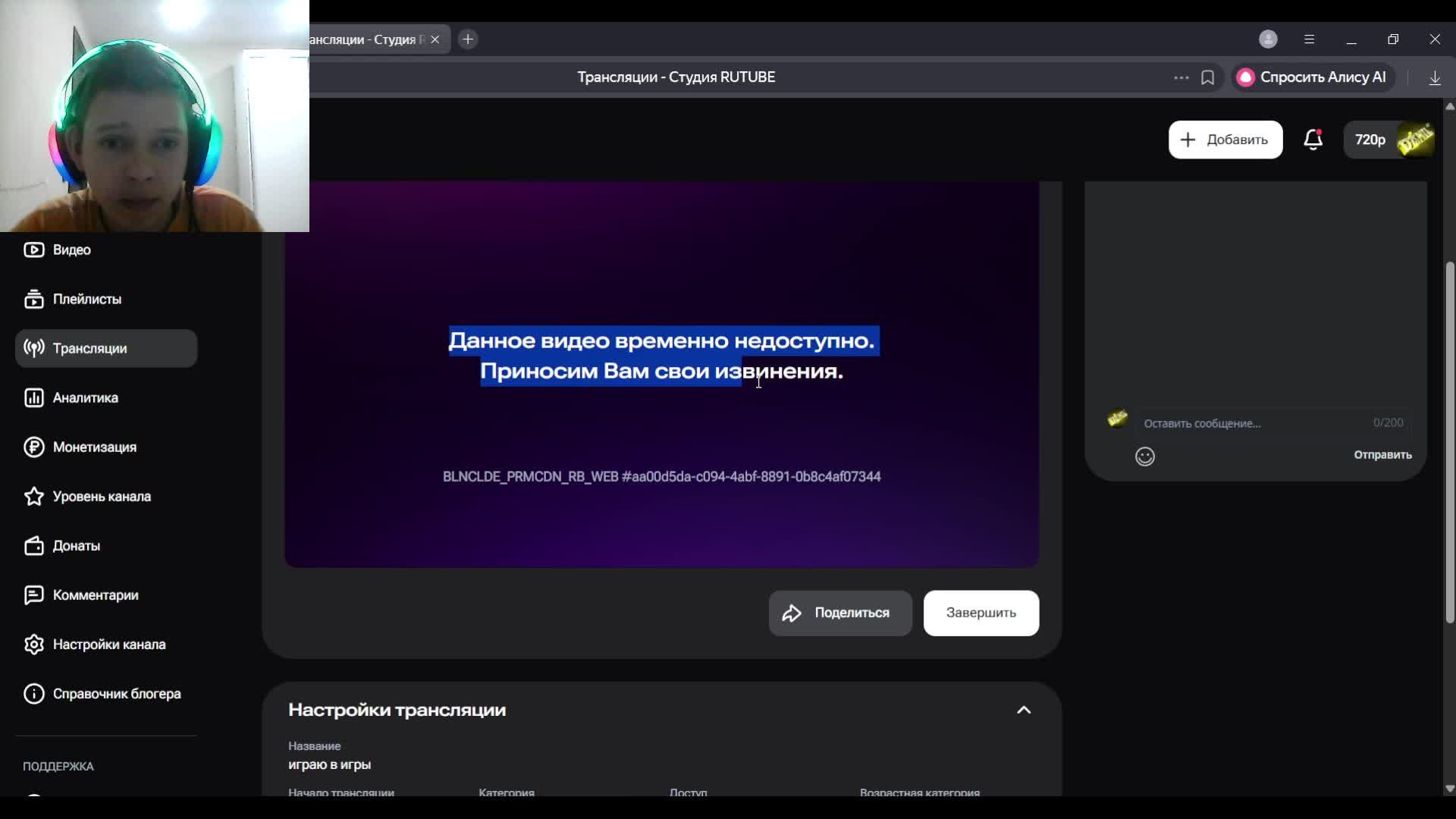
Task: Click the share arrow icon in Поделиться
Action: (x=792, y=613)
